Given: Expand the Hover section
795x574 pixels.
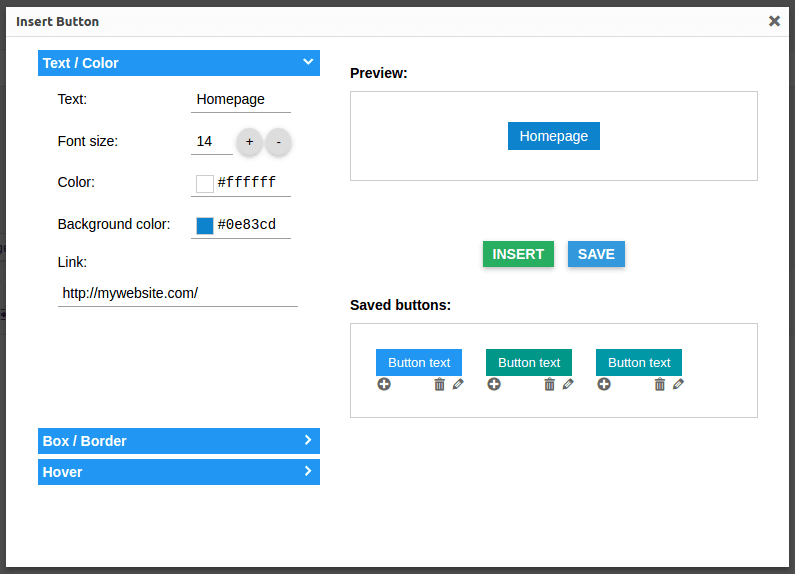Looking at the screenshot, I should click(179, 472).
